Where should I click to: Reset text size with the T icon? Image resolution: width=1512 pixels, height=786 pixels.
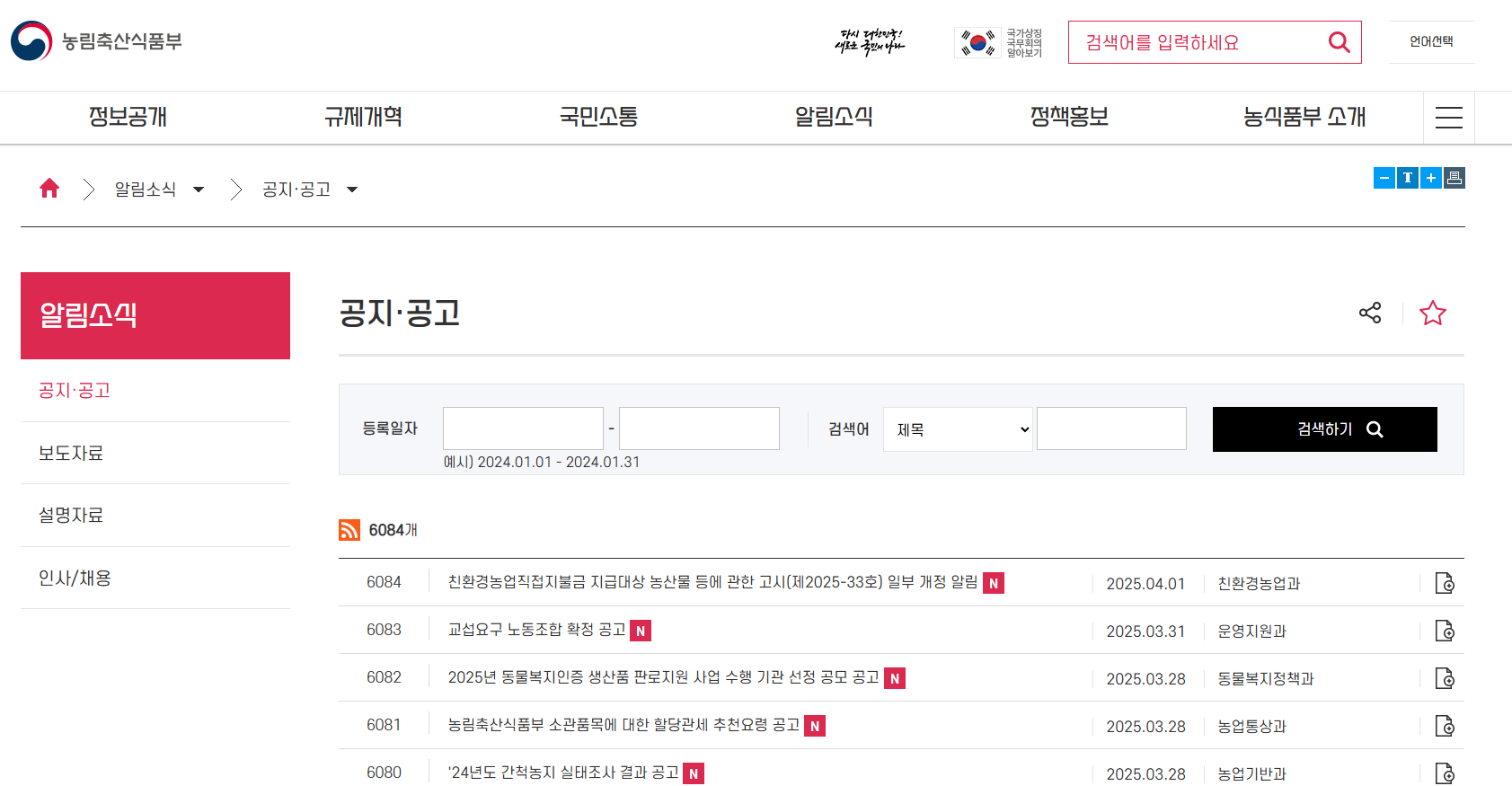point(1408,178)
